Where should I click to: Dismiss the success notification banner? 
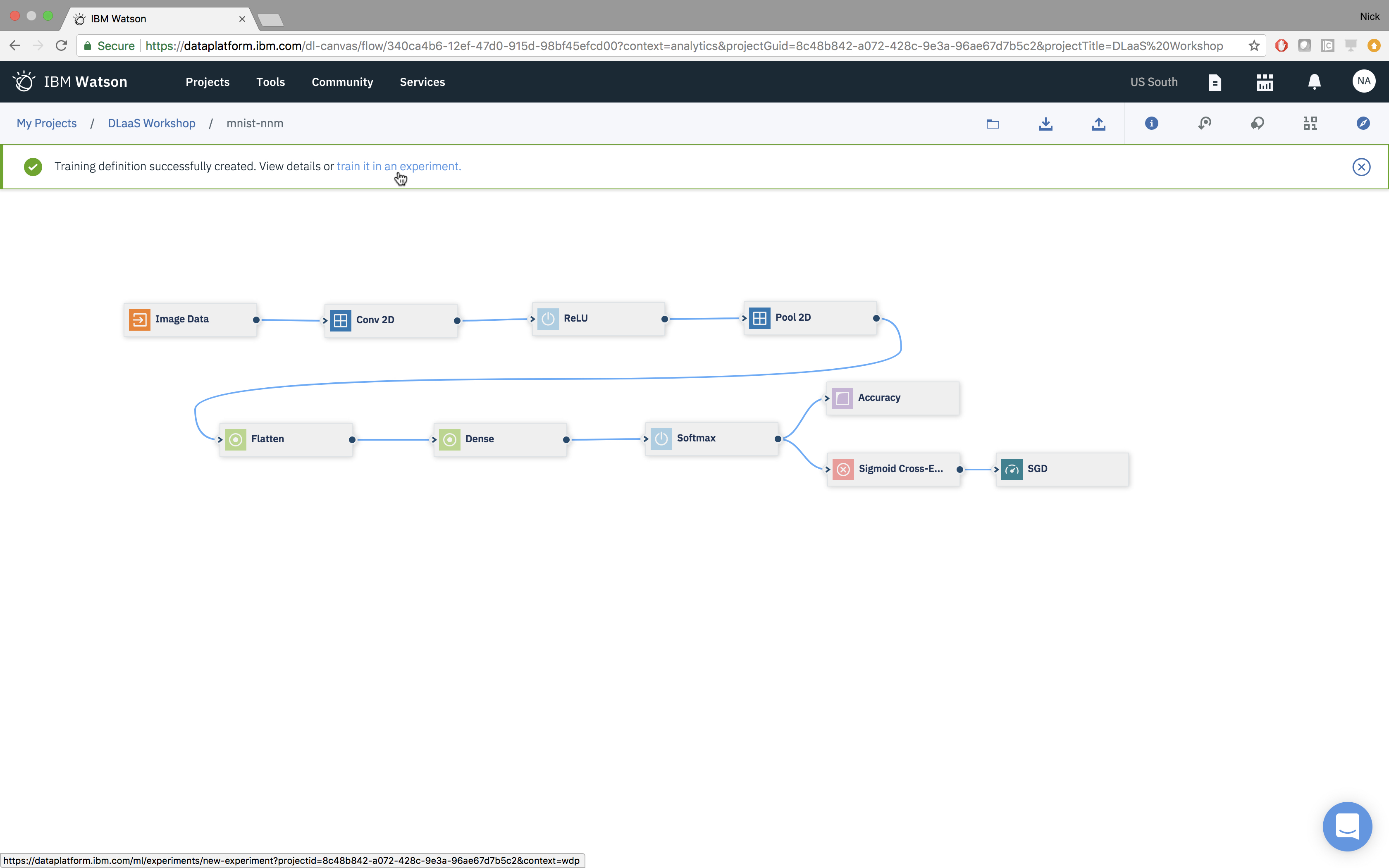[1361, 167]
